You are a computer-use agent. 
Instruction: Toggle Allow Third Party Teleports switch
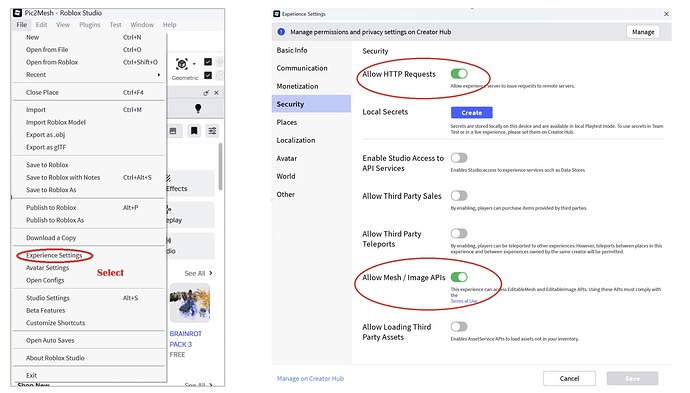tap(459, 234)
